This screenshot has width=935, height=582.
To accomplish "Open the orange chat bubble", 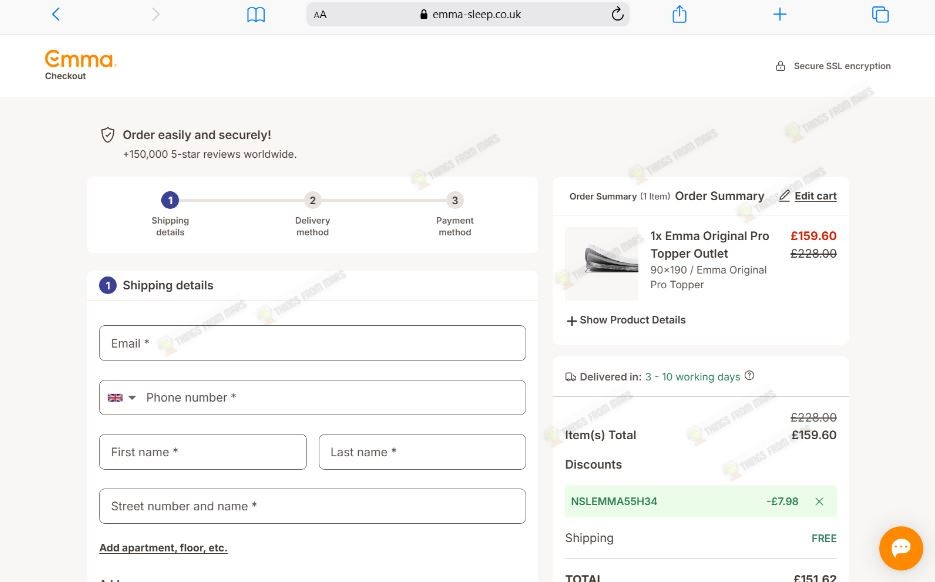I will 900,548.
